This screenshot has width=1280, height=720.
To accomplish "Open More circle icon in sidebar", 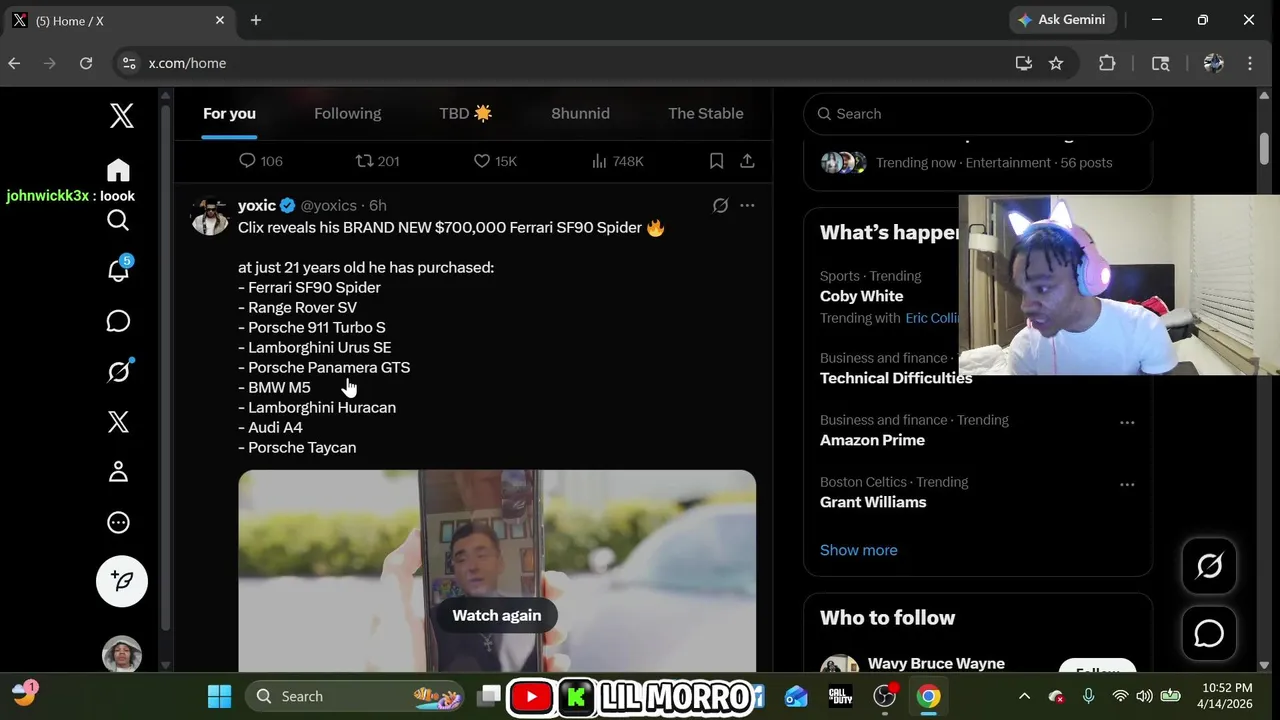I will [118, 522].
